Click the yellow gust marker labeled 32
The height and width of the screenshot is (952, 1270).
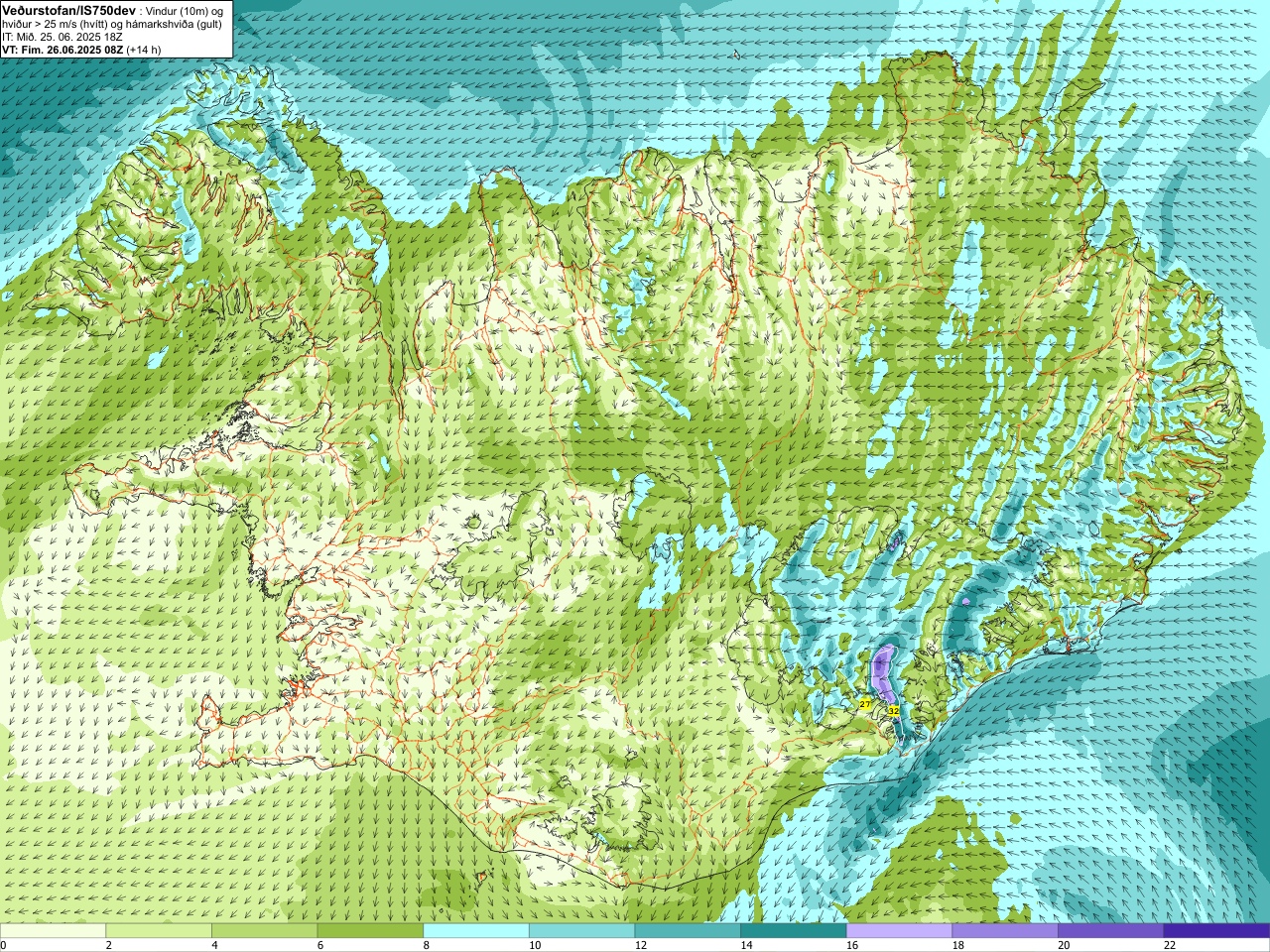(893, 711)
